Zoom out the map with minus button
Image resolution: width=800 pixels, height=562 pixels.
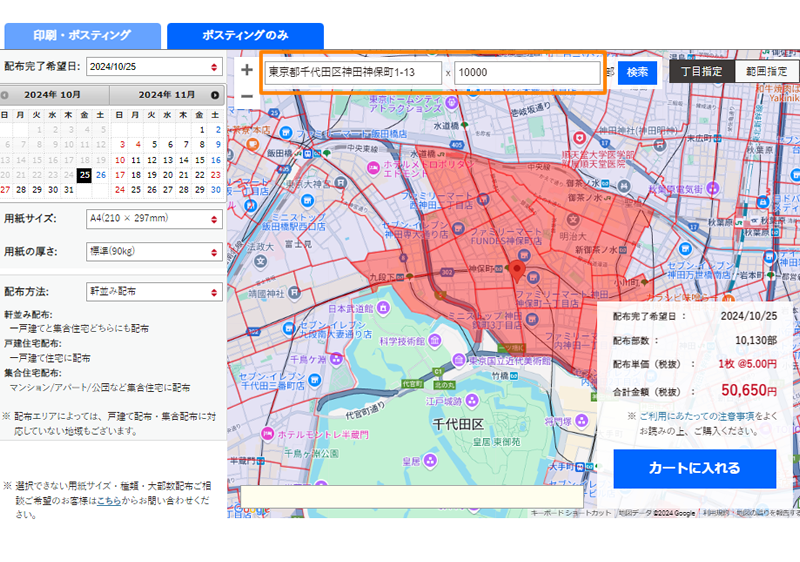(x=246, y=97)
